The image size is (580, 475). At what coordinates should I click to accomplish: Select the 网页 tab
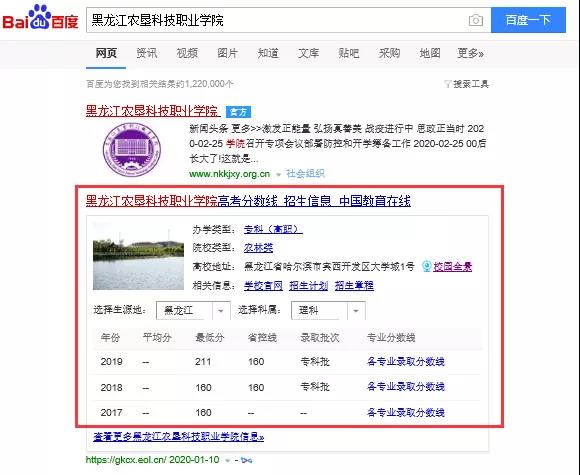(106, 53)
